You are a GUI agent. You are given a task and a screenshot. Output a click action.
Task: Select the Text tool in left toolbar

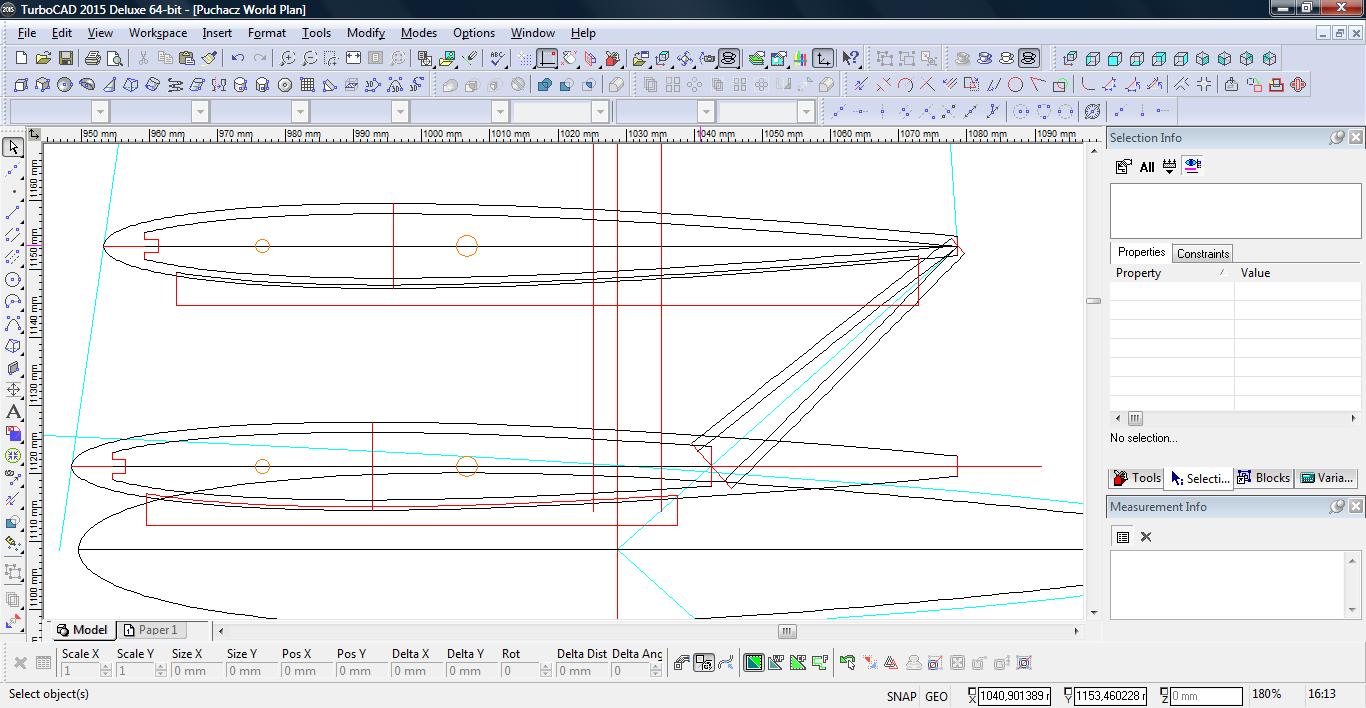coord(13,412)
